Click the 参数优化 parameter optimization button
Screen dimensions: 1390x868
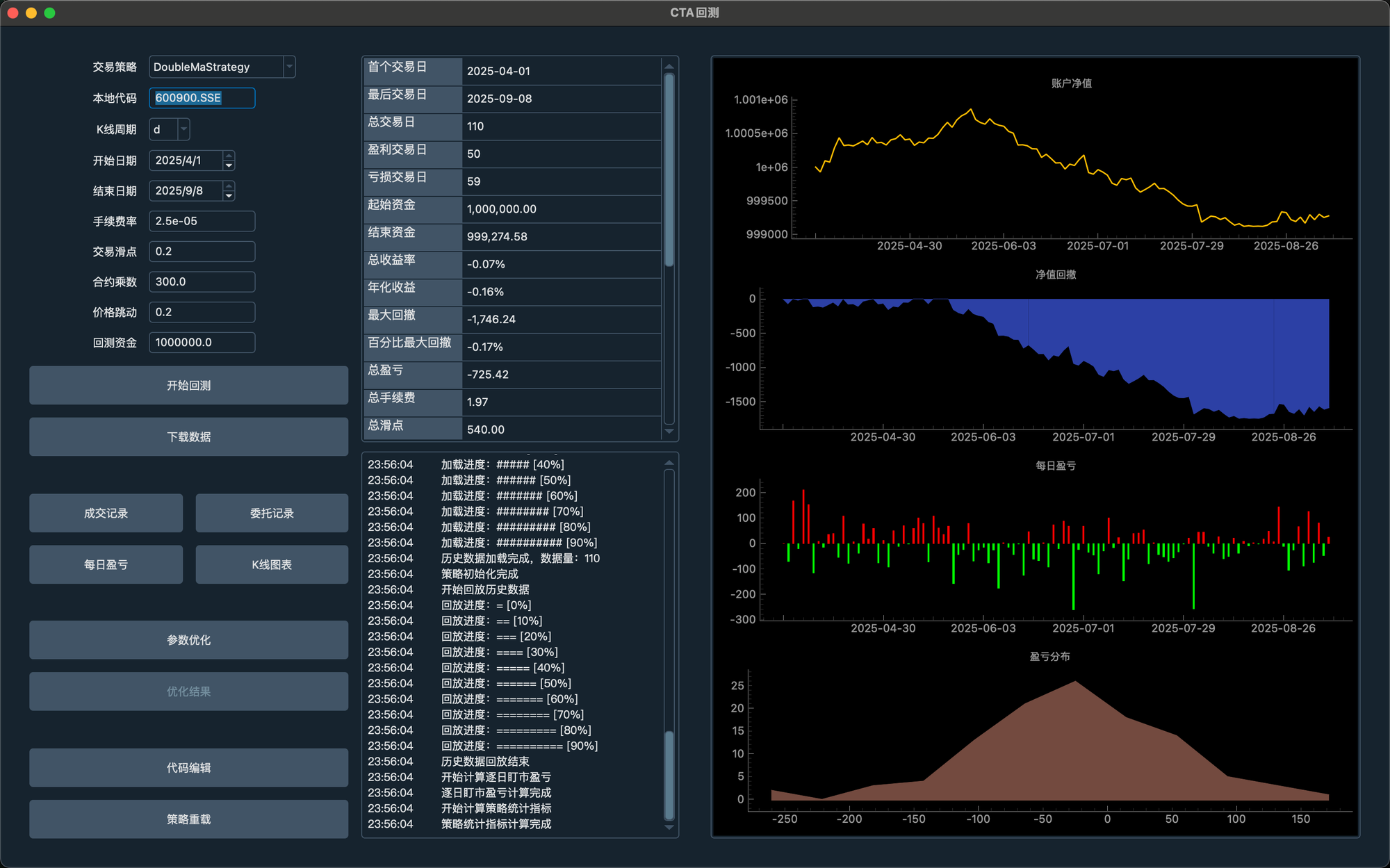coord(188,639)
